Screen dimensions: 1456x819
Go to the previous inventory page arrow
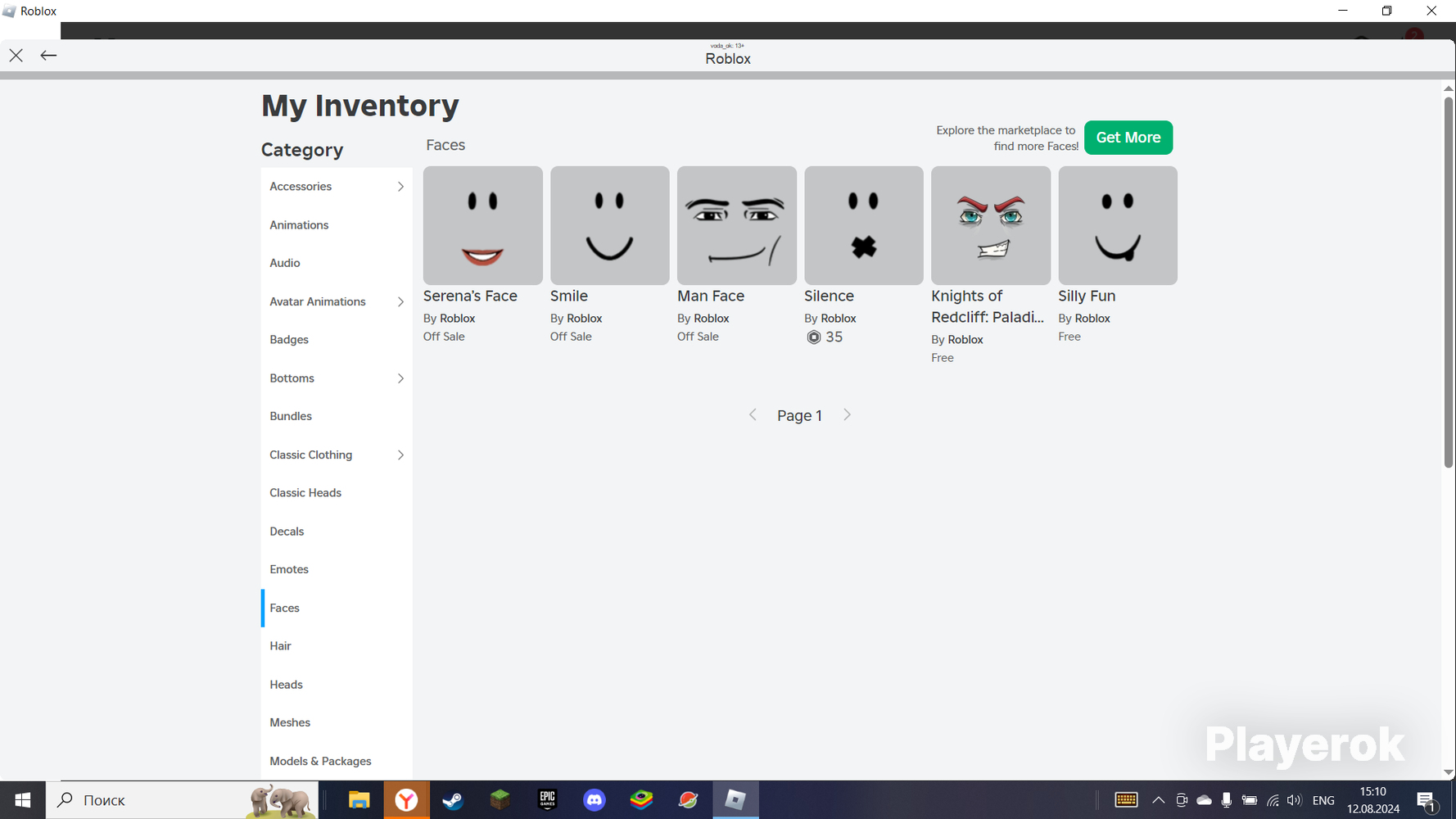tap(753, 415)
